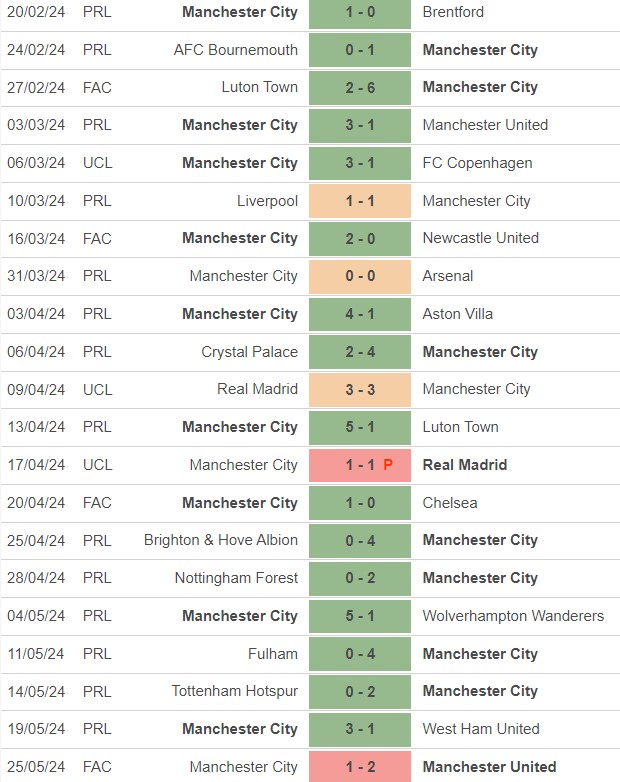This screenshot has height=782, width=620.
Task: Open Aston Villa team link
Action: click(x=457, y=314)
